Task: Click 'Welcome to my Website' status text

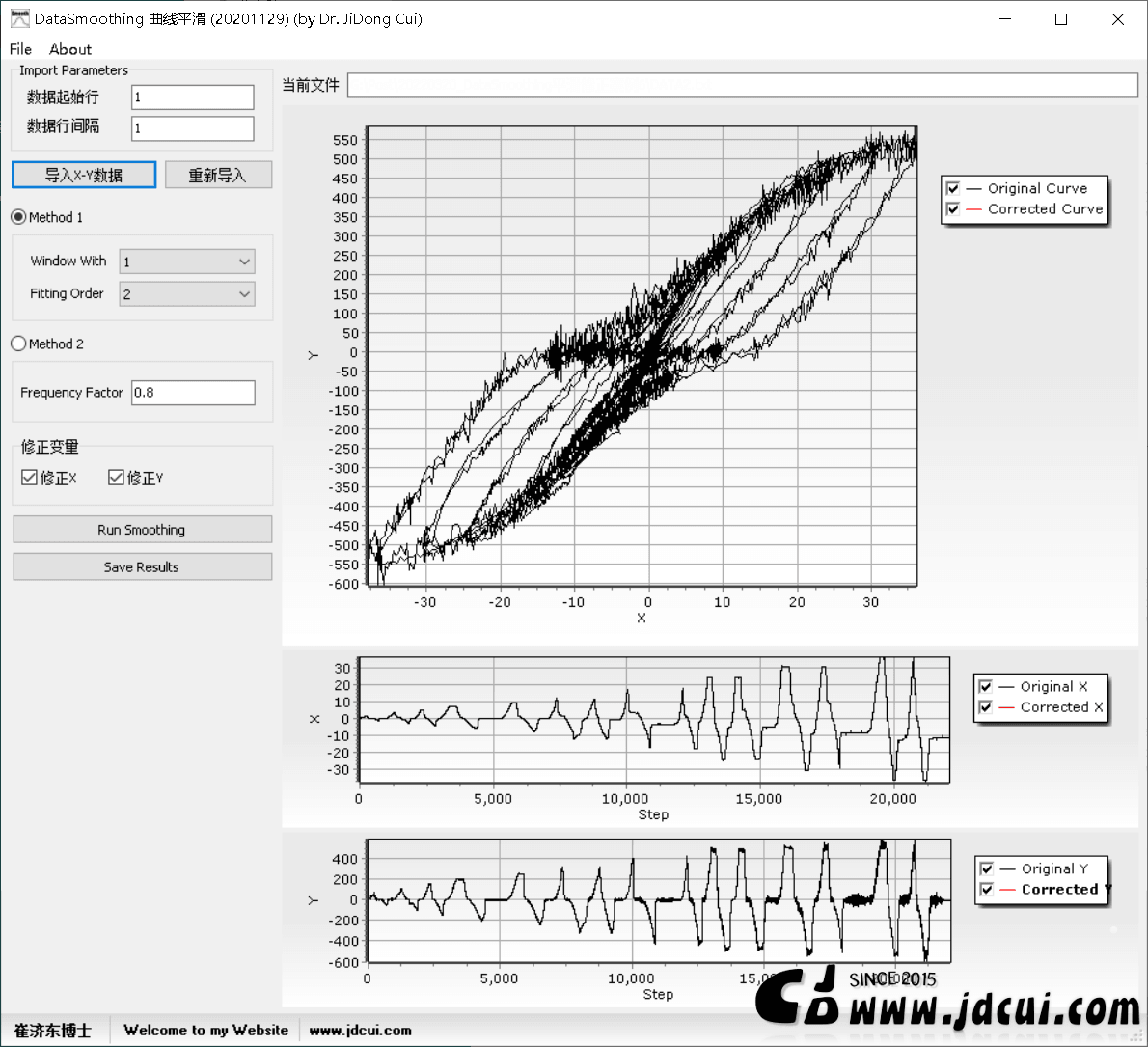Action: point(205,1031)
